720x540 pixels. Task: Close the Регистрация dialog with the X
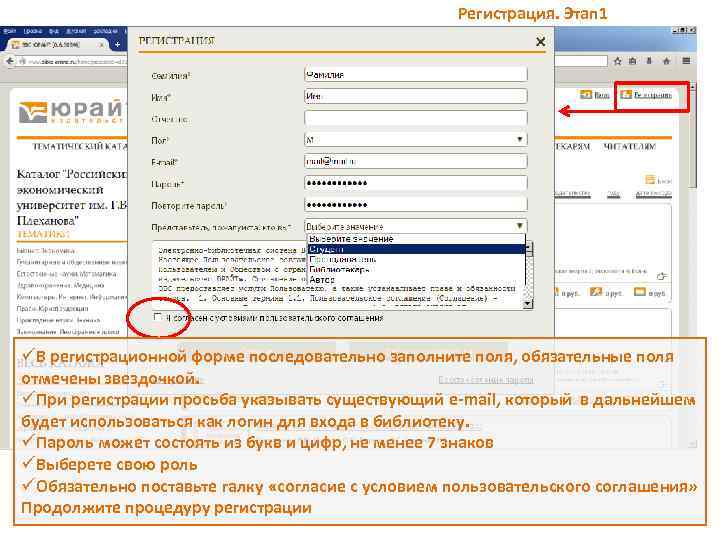pyautogui.click(x=540, y=42)
